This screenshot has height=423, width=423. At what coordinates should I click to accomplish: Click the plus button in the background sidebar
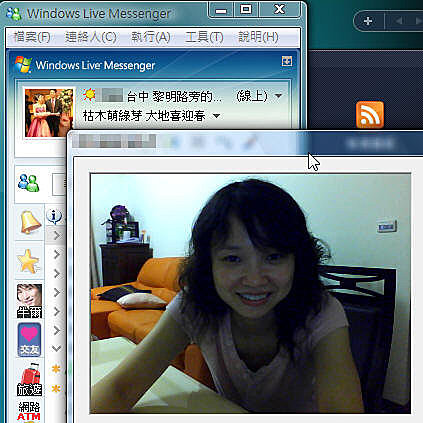click(368, 21)
